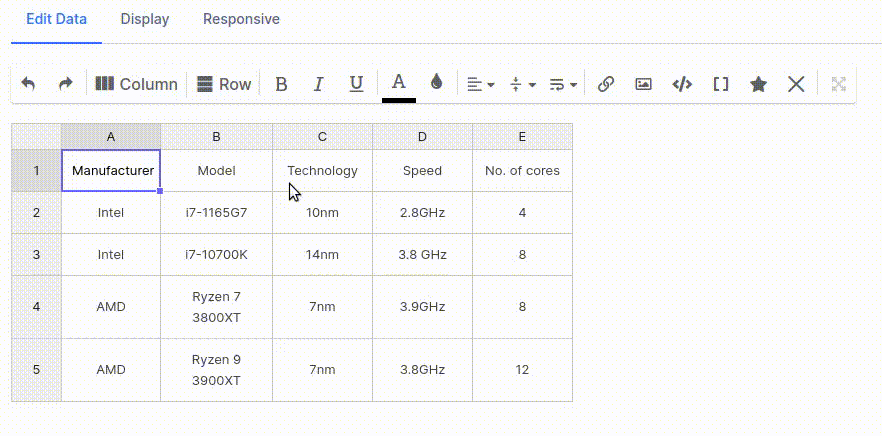Expand horizontal alignment dropdown
The image size is (882, 436).
(x=481, y=85)
